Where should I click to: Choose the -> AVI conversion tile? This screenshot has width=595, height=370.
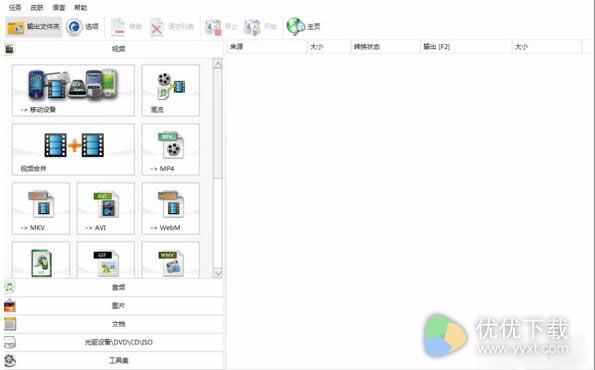tap(105, 208)
